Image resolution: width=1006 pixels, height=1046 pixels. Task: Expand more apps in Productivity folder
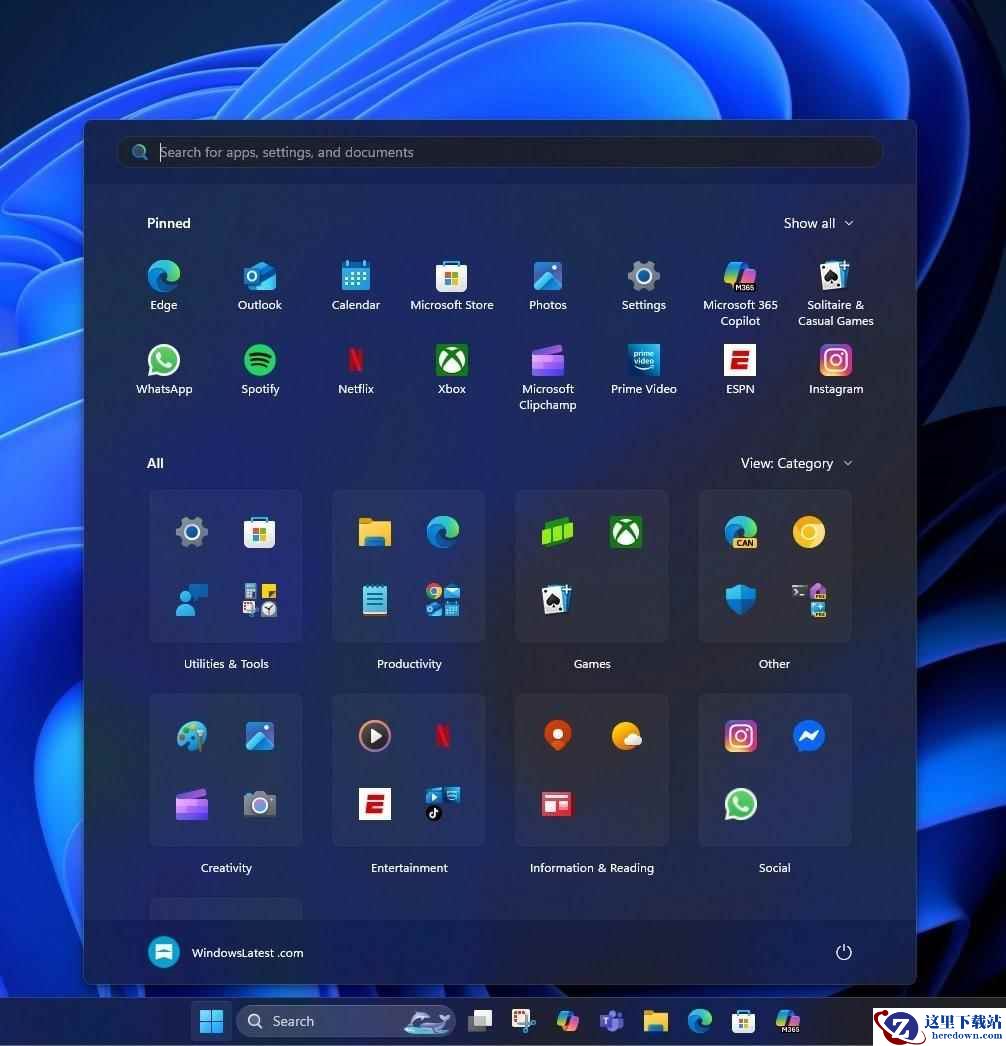click(442, 600)
